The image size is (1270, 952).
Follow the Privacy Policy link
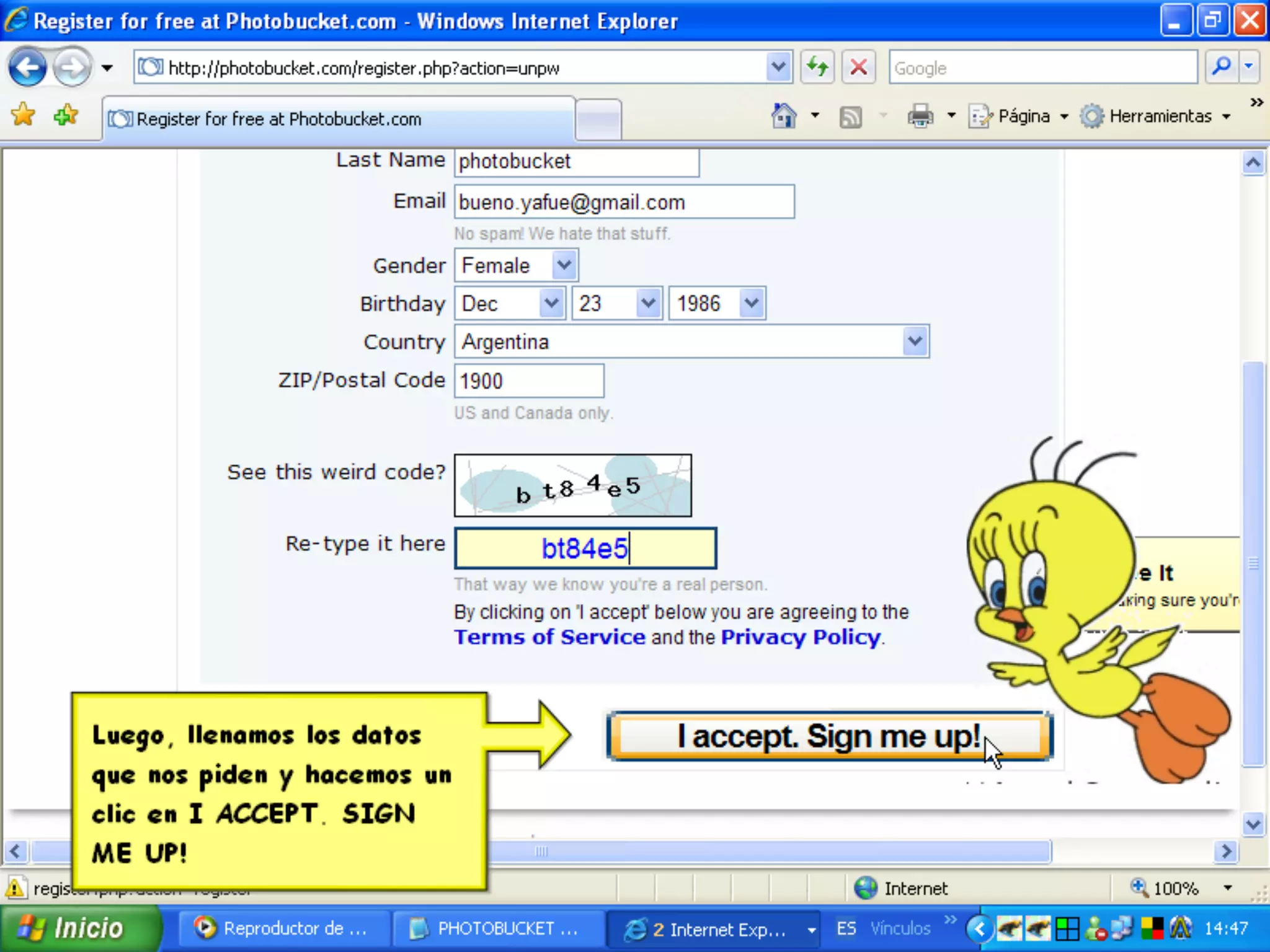(x=800, y=637)
